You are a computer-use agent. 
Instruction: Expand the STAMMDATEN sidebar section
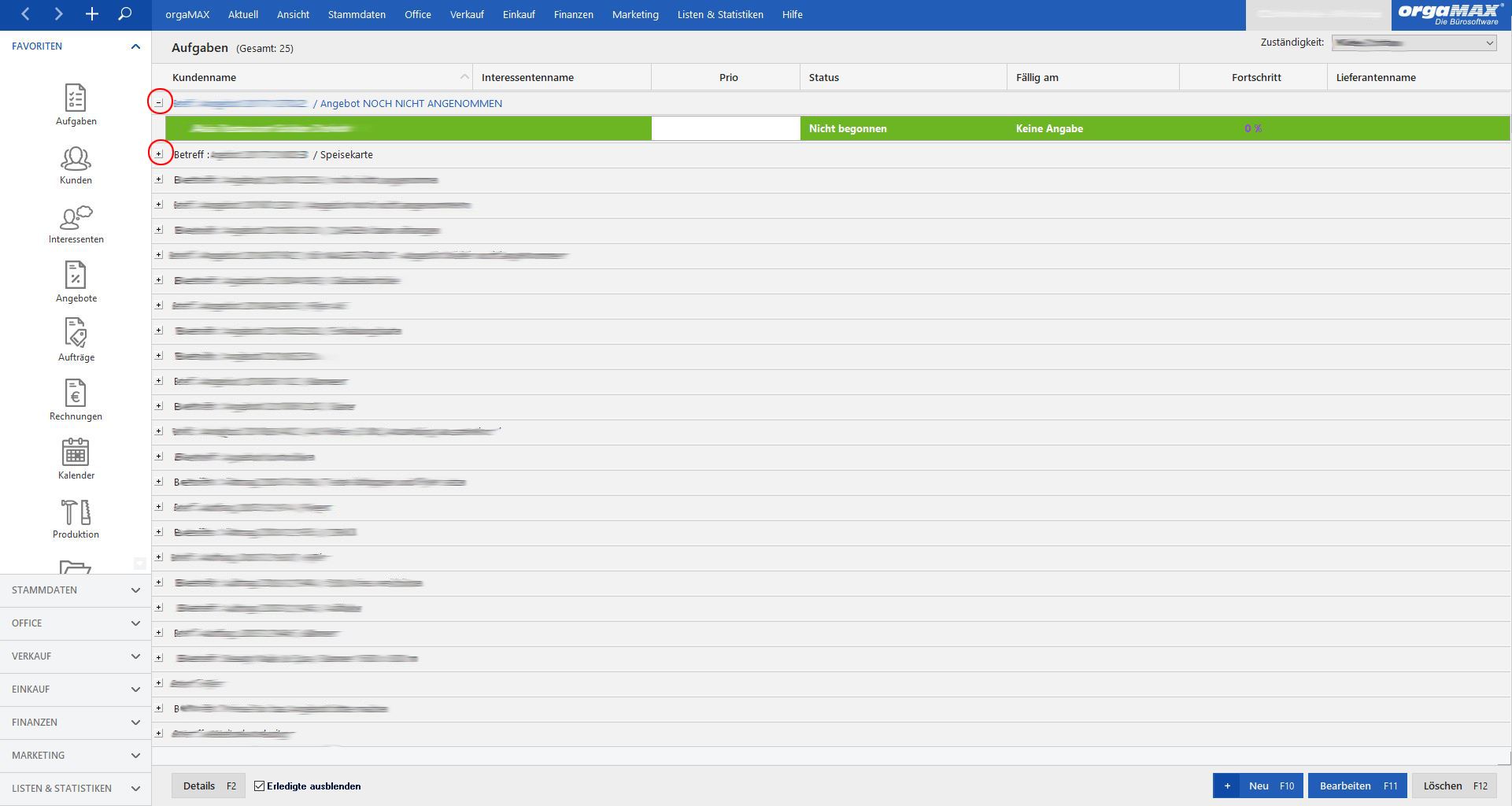click(x=76, y=590)
